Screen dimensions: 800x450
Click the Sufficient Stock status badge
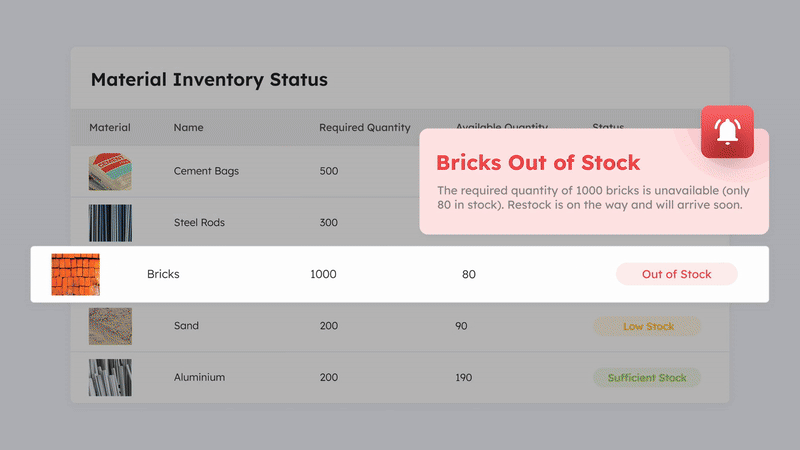point(647,378)
